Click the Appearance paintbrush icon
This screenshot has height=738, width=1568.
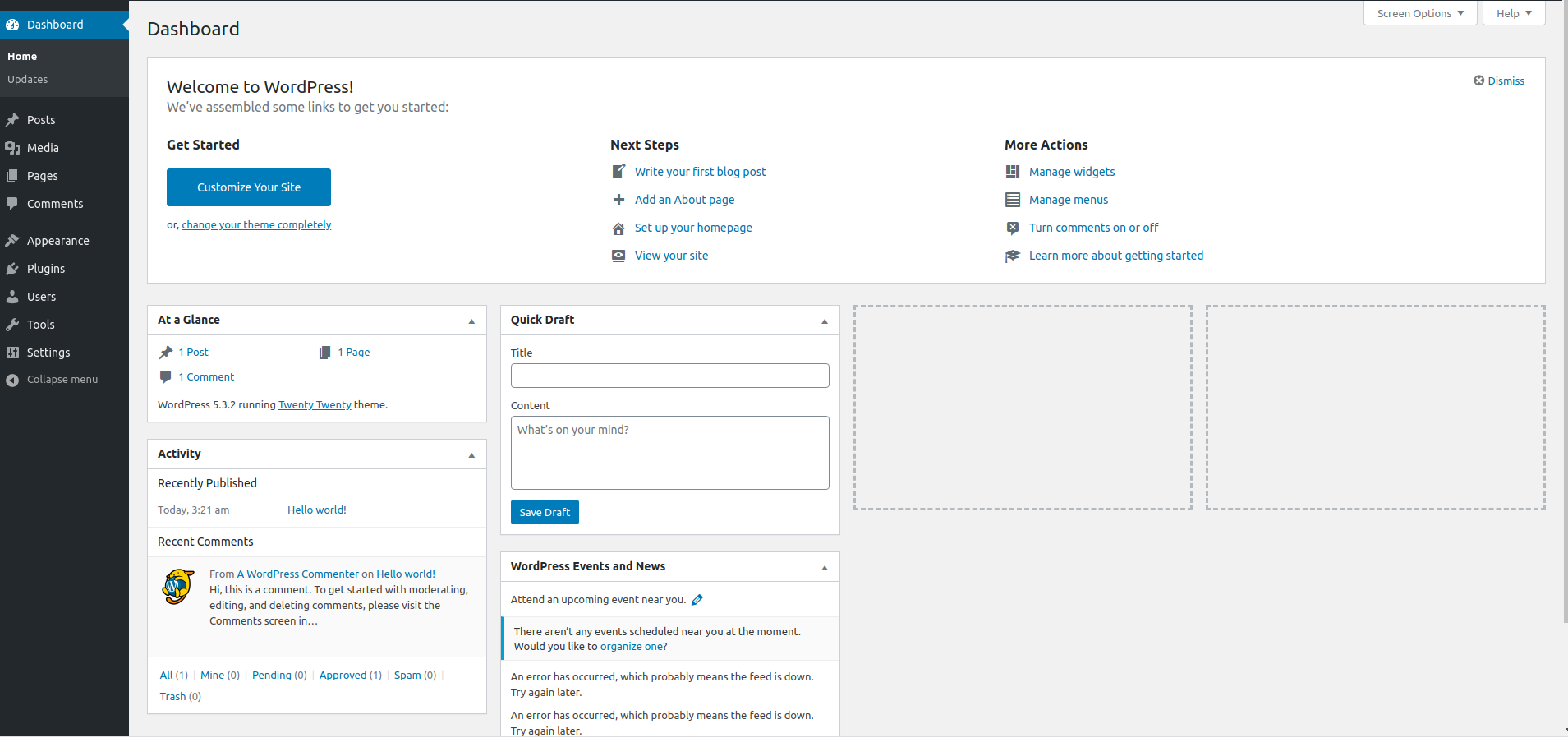(x=12, y=241)
